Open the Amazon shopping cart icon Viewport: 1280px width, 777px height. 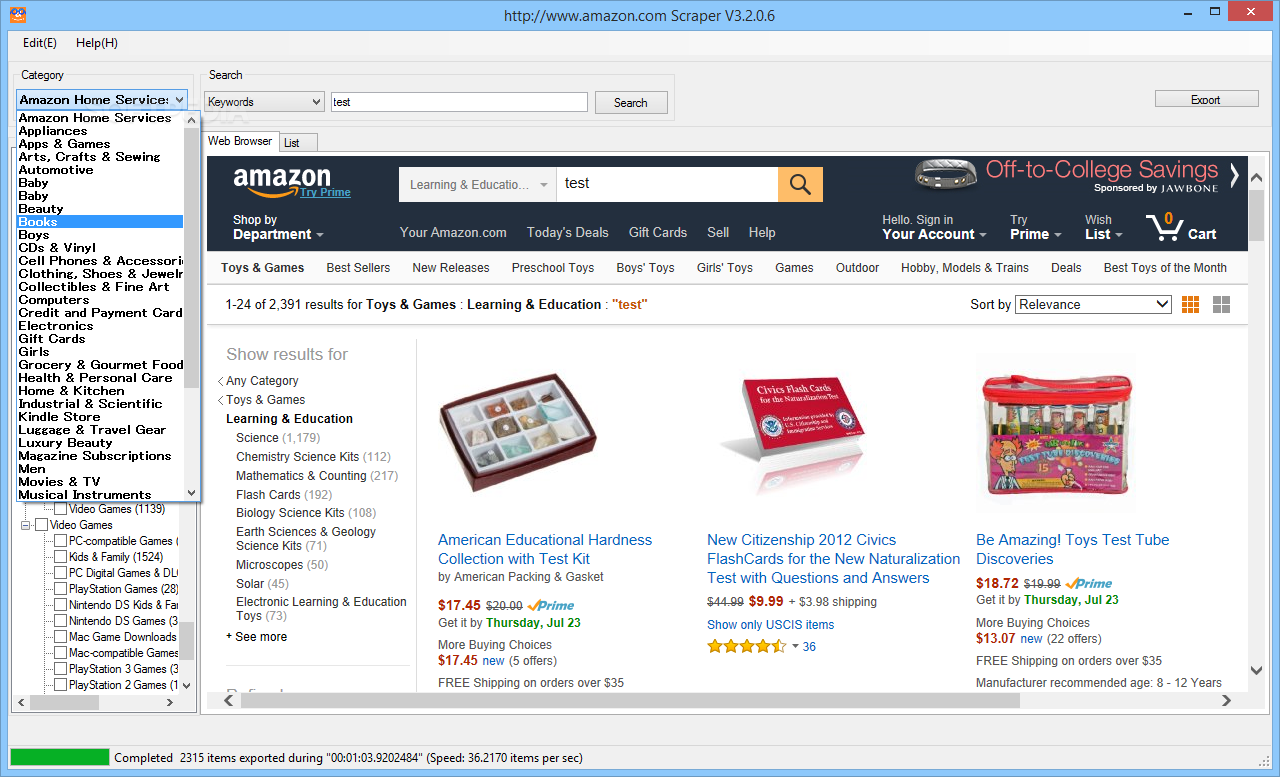pos(1163,227)
